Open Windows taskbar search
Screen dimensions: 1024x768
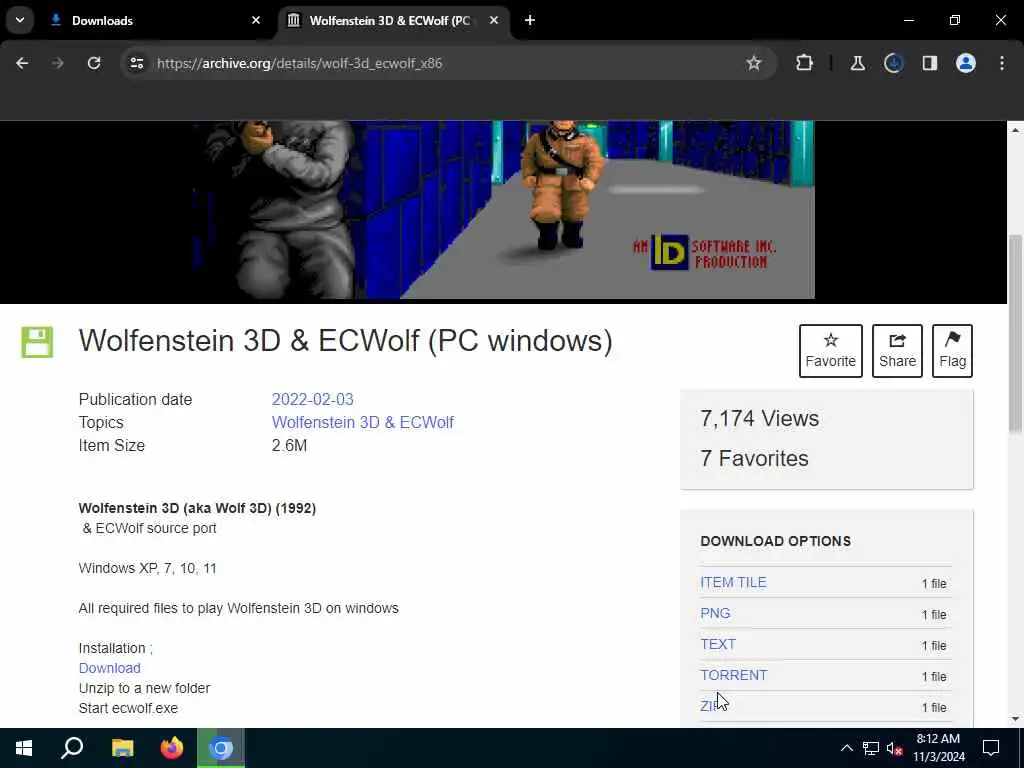72,748
